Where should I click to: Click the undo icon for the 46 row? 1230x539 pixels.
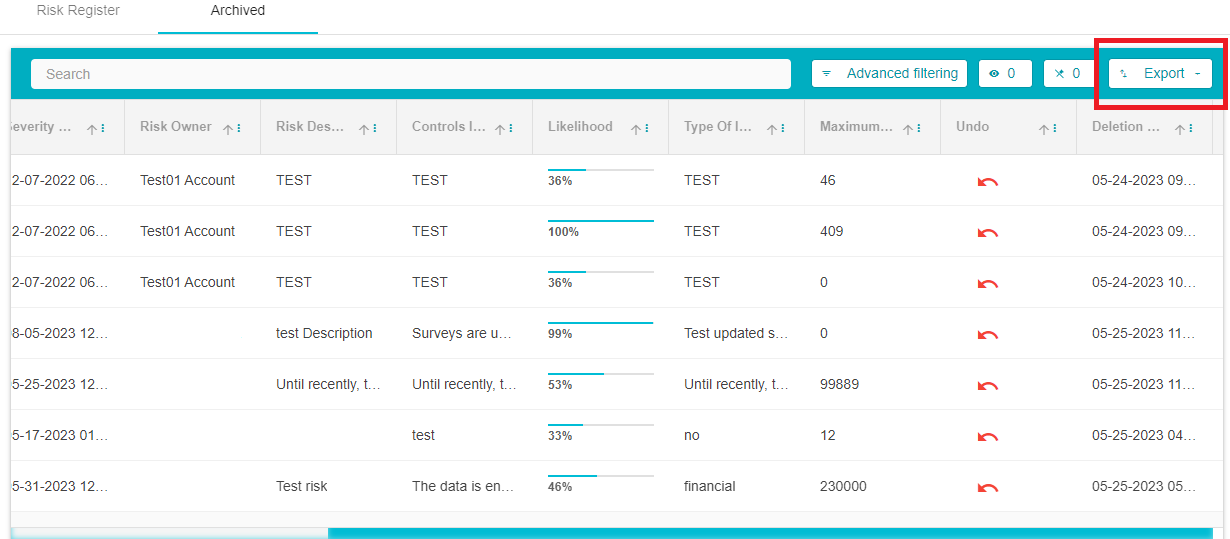987,181
